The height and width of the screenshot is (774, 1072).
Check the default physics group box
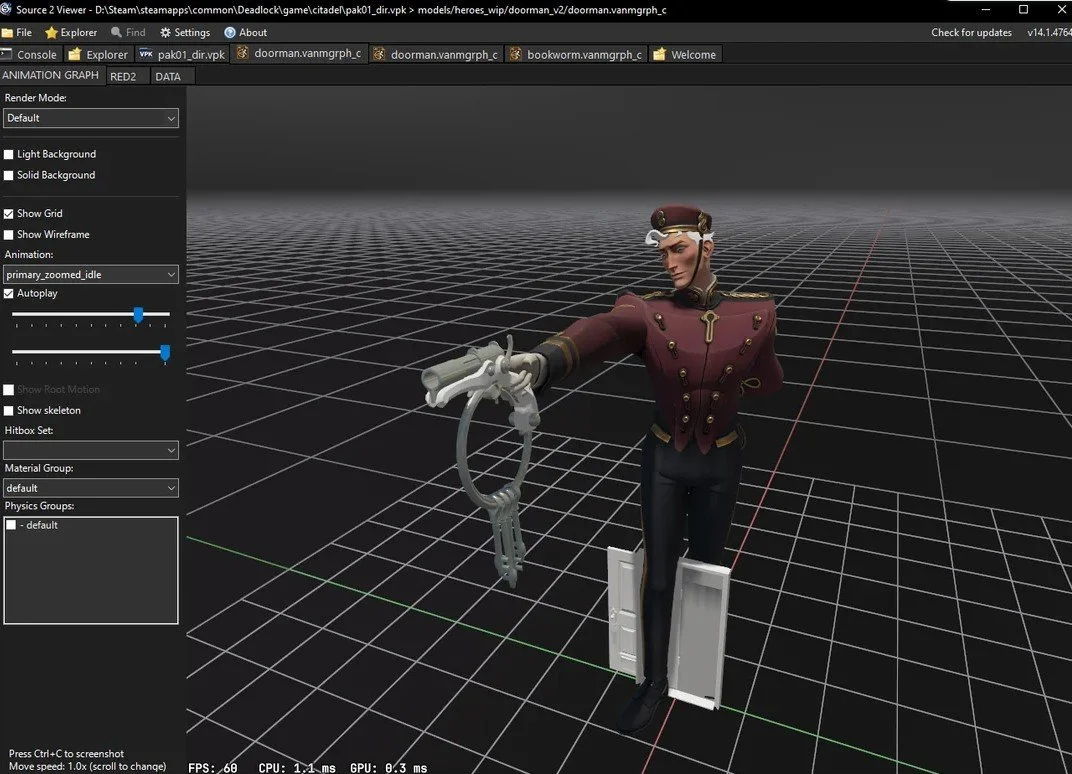pyautogui.click(x=12, y=525)
